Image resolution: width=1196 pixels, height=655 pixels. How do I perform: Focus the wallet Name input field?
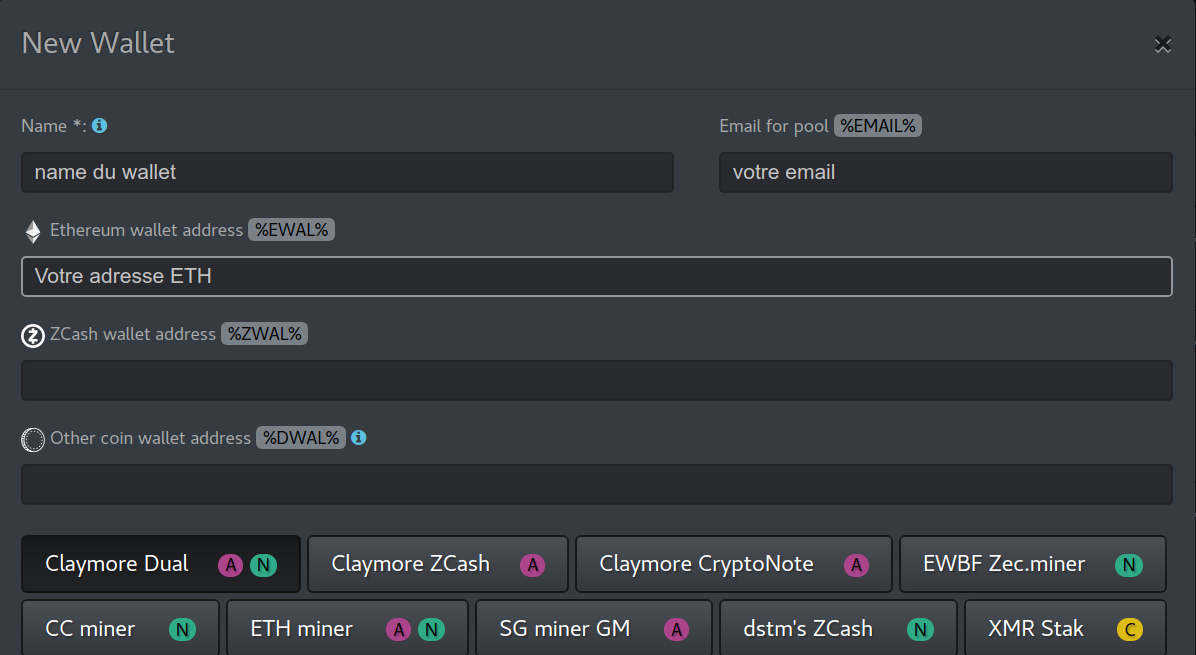347,172
